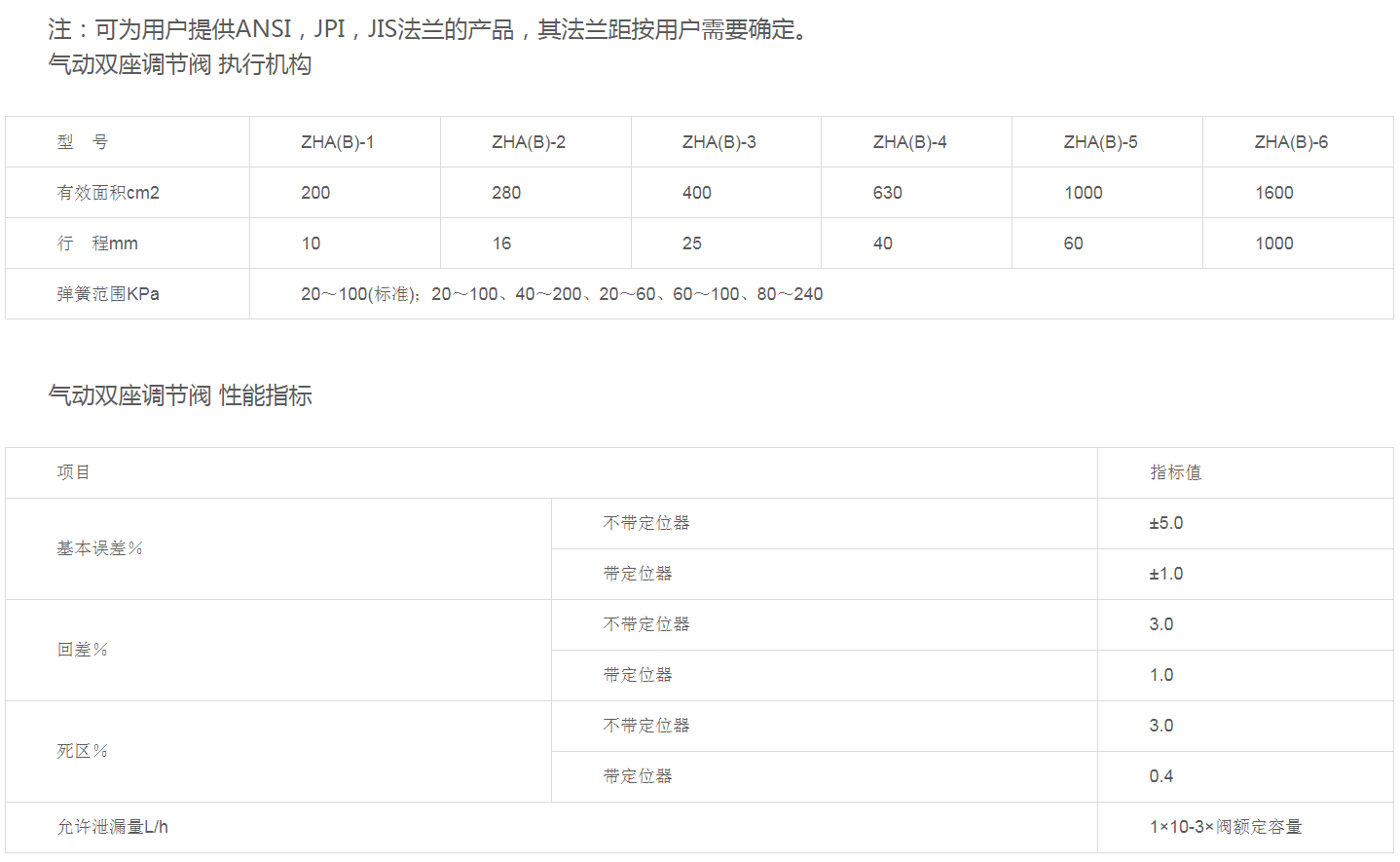The width and height of the screenshot is (1400, 862).
Task: Click the ZHA(B)-3 model cell
Action: pos(718,142)
